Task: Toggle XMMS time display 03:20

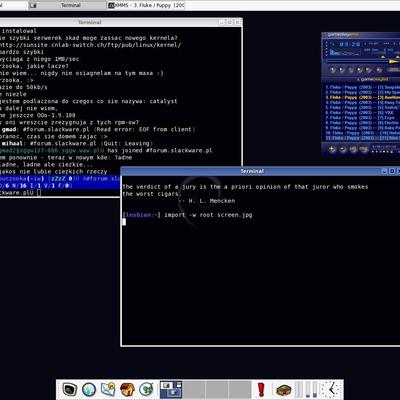Action: pos(350,44)
